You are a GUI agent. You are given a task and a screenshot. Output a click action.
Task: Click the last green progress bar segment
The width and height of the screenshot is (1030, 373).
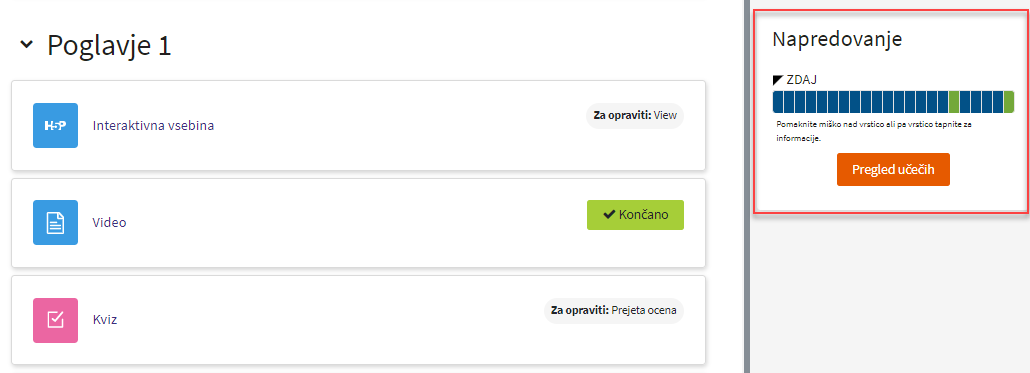point(1009,102)
